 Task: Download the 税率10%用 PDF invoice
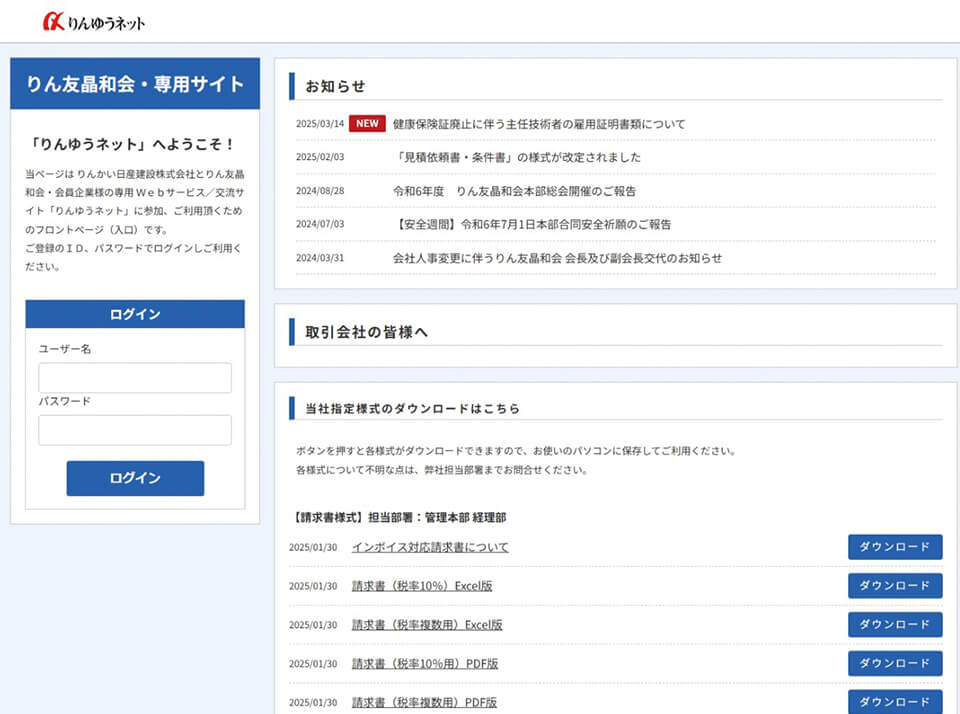click(x=895, y=663)
